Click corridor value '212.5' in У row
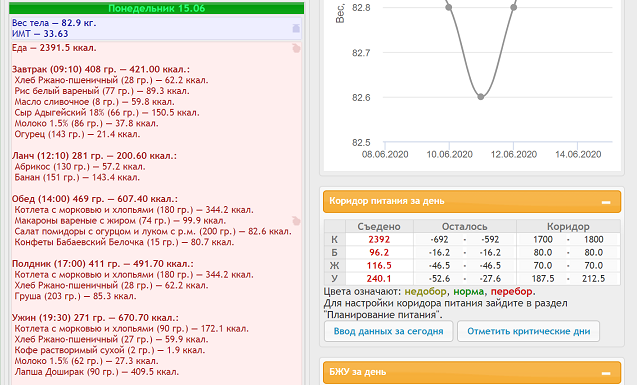The image size is (637, 385). [594, 279]
